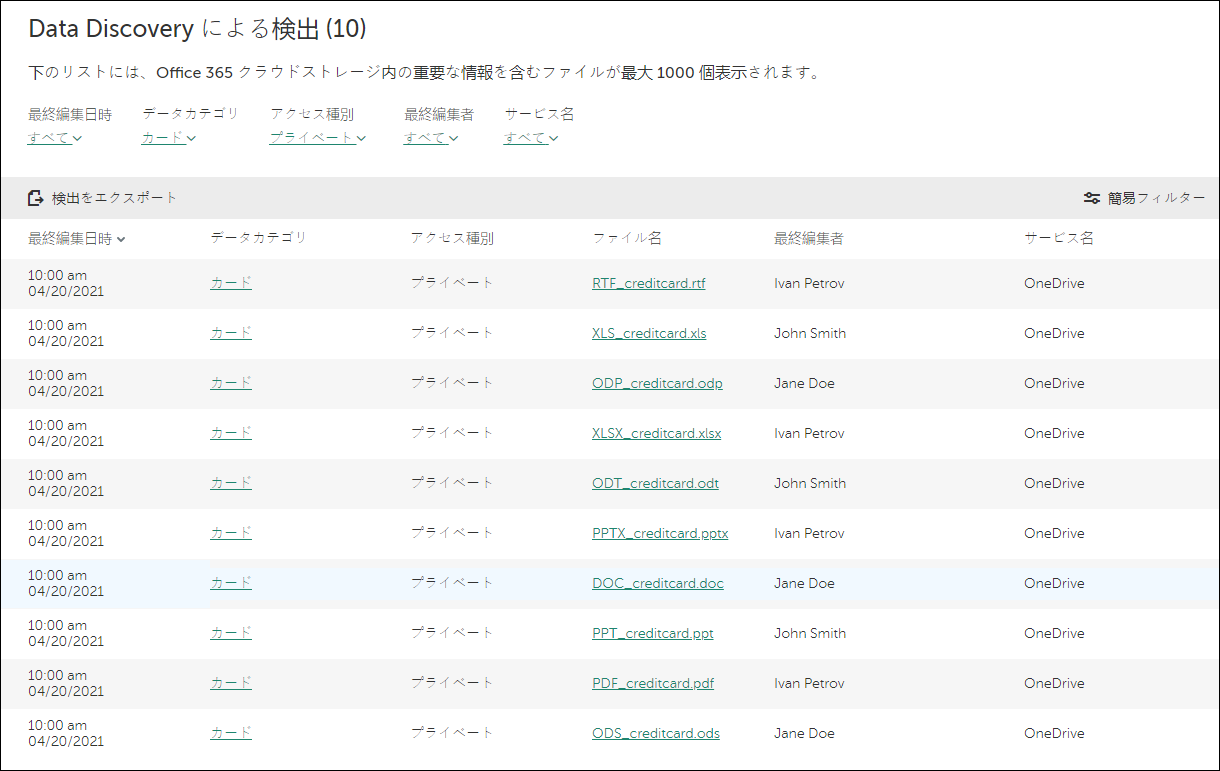Open the データカテゴリ filter dropdown showing カード
The width and height of the screenshot is (1220, 771).
(164, 138)
